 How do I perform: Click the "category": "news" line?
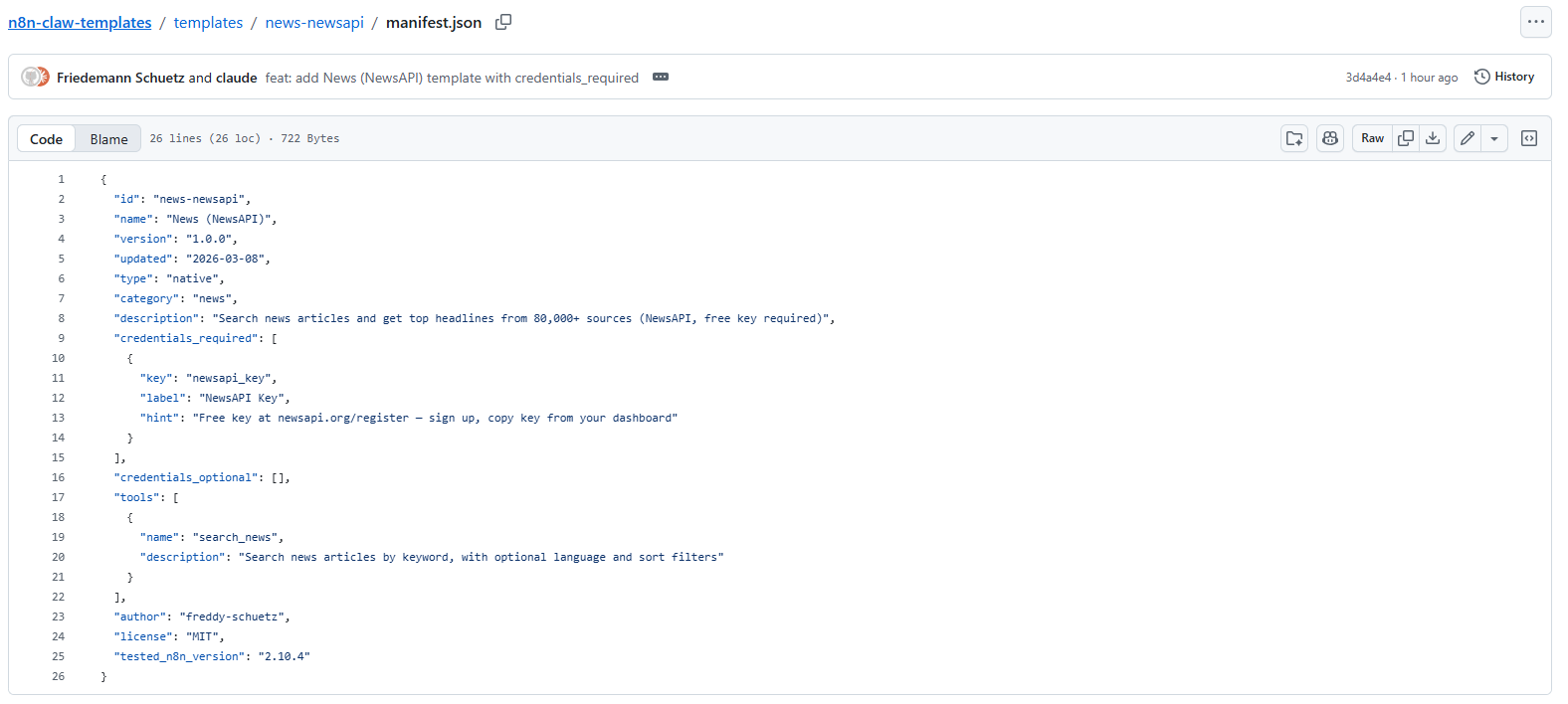(176, 298)
